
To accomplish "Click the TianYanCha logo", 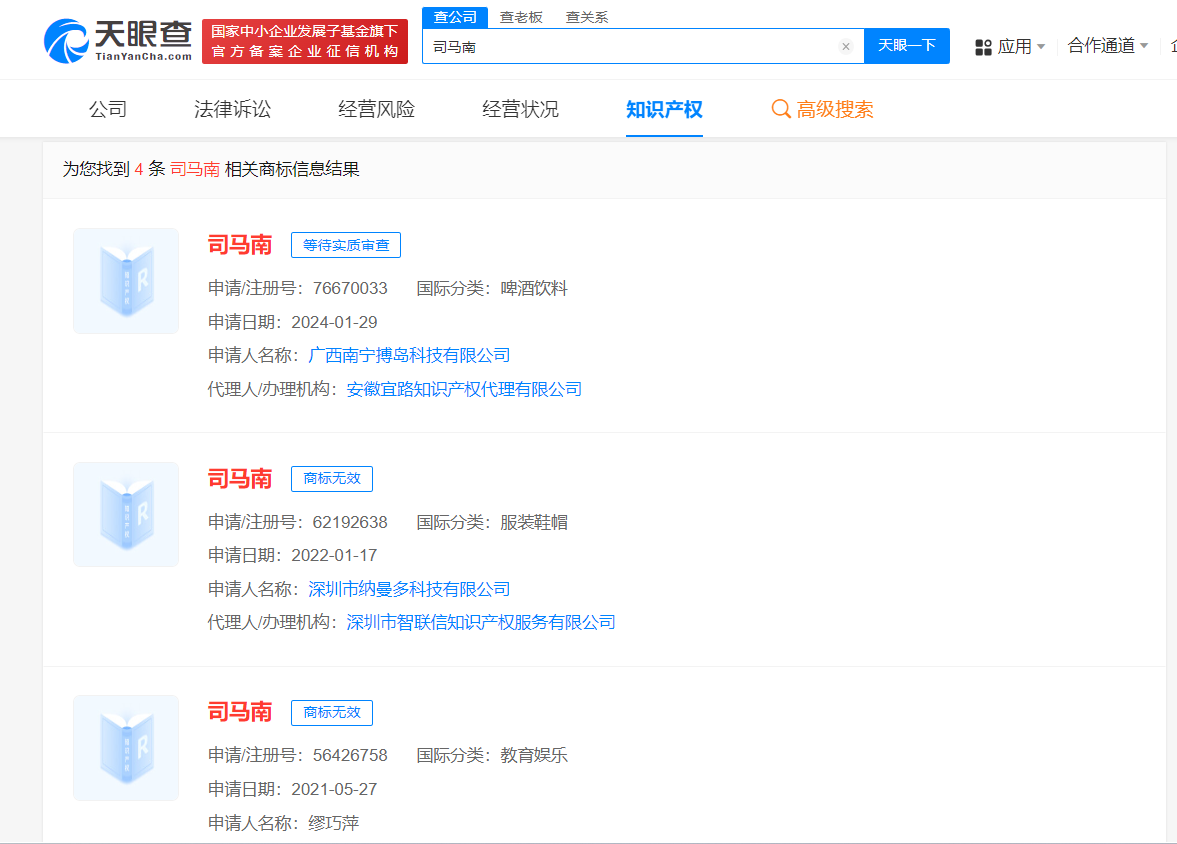I will (x=118, y=41).
